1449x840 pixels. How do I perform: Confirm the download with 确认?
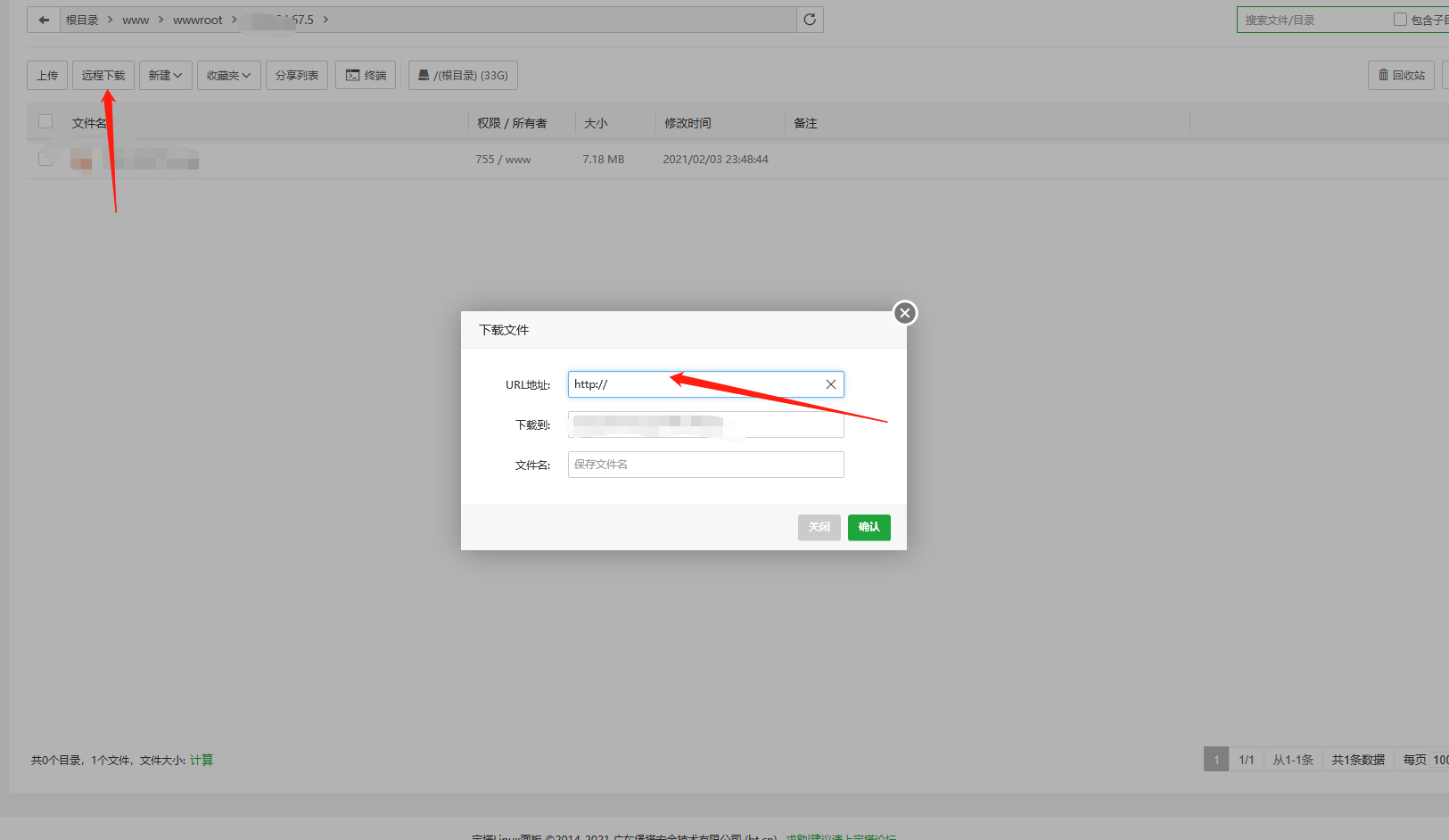[869, 527]
